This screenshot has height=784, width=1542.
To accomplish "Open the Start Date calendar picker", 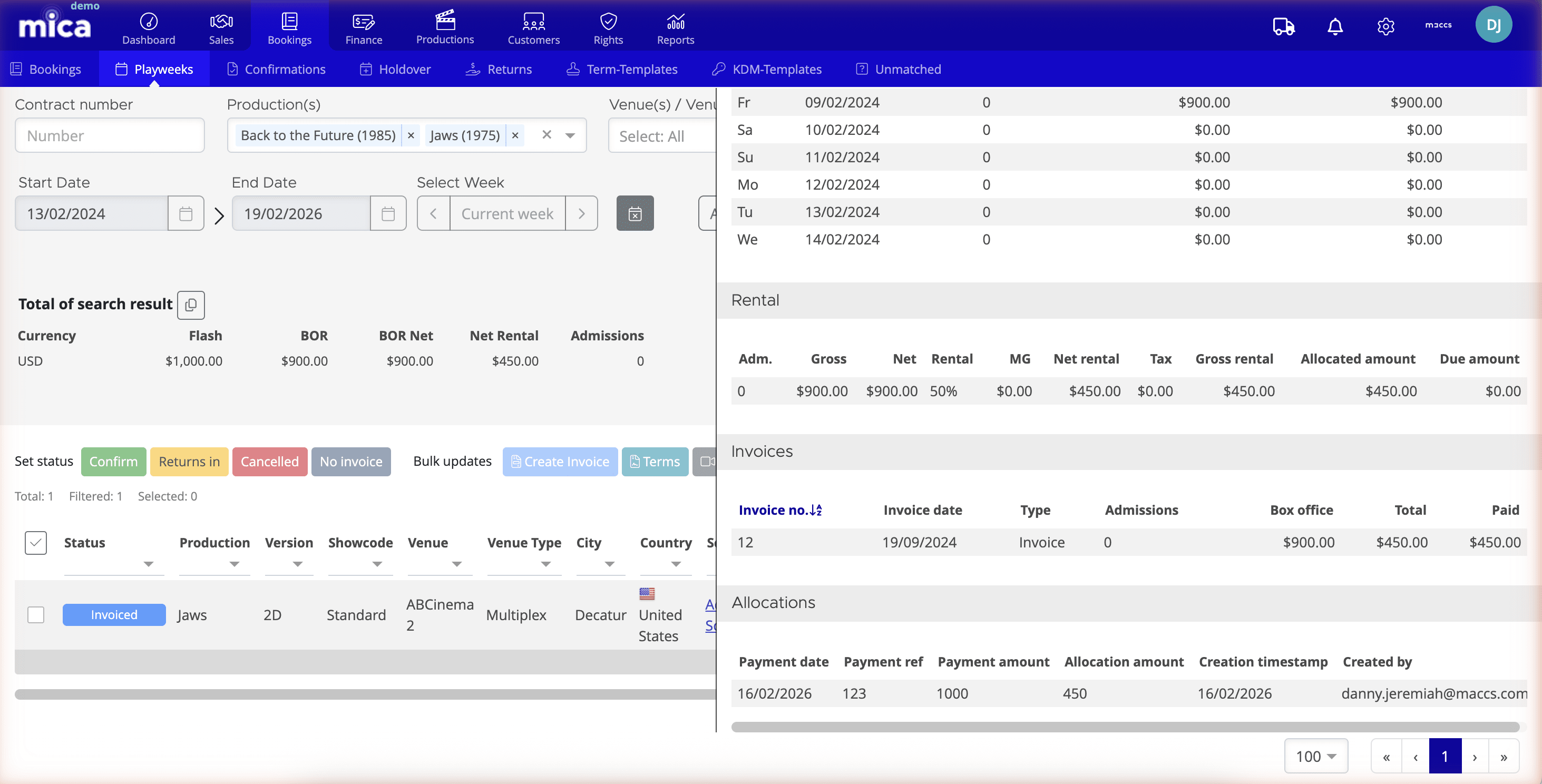I will [x=185, y=213].
